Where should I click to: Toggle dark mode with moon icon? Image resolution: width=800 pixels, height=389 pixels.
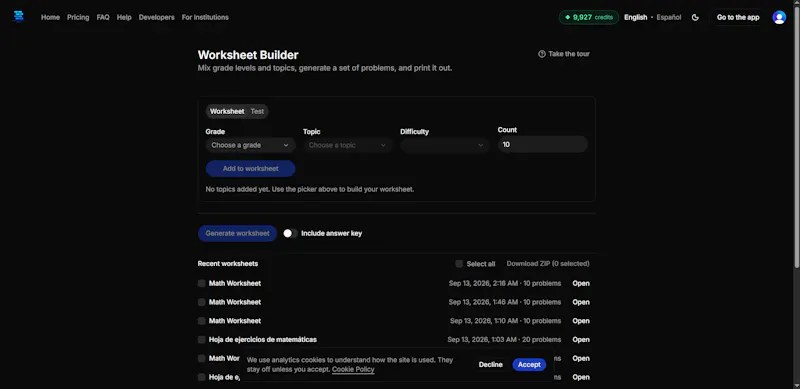point(695,17)
